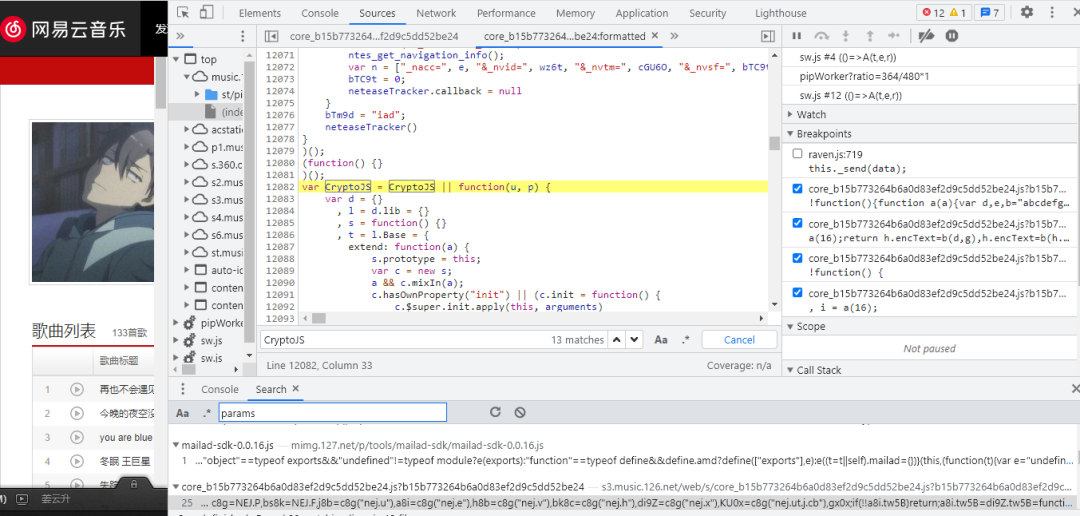Collapse the Breakpoints section

tap(824, 134)
